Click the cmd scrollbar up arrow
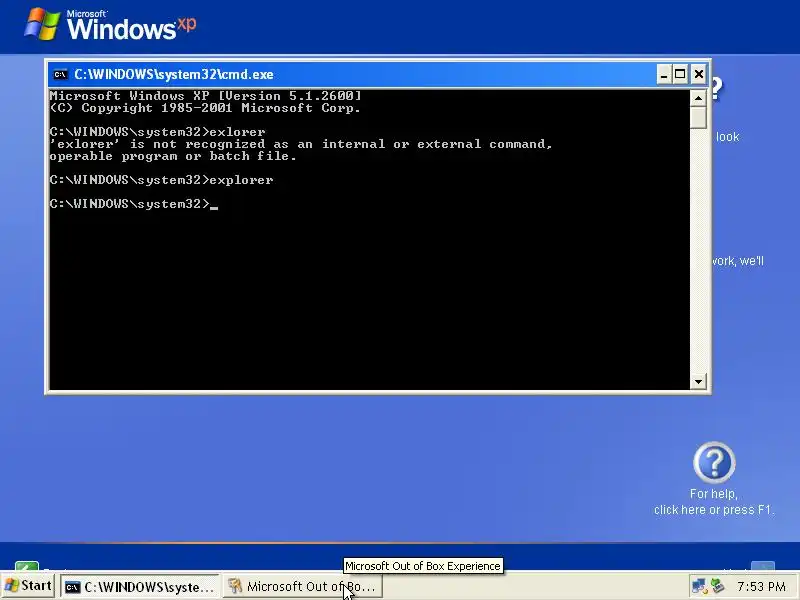Screen dimensions: 800x600 click(x=698, y=97)
